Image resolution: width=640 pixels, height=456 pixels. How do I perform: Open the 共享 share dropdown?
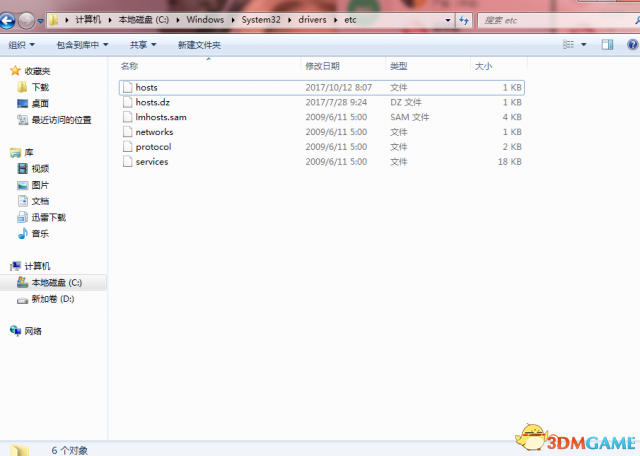pos(144,45)
